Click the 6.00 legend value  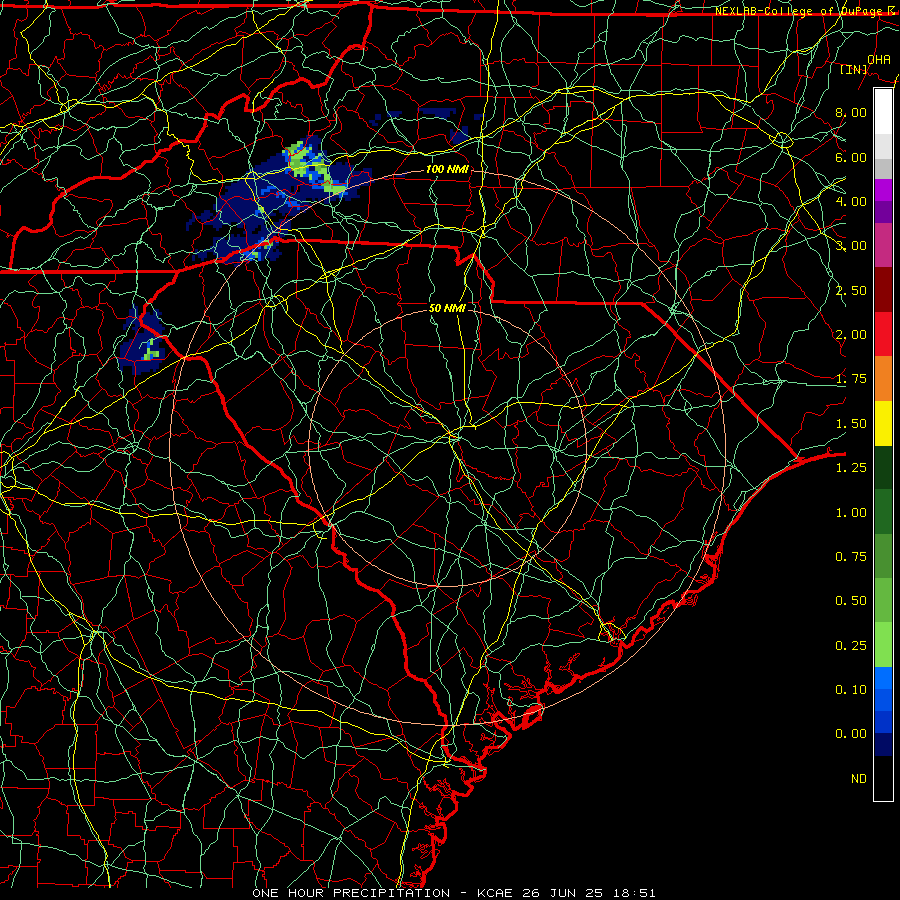point(851,157)
